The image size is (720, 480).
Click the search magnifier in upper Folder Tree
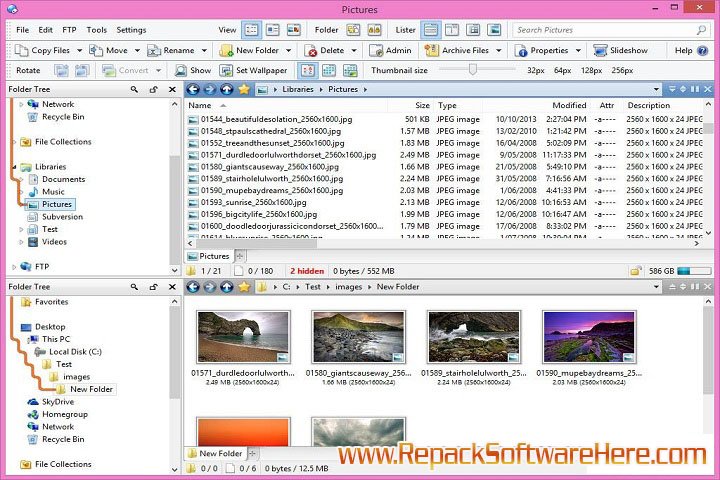coord(134,89)
